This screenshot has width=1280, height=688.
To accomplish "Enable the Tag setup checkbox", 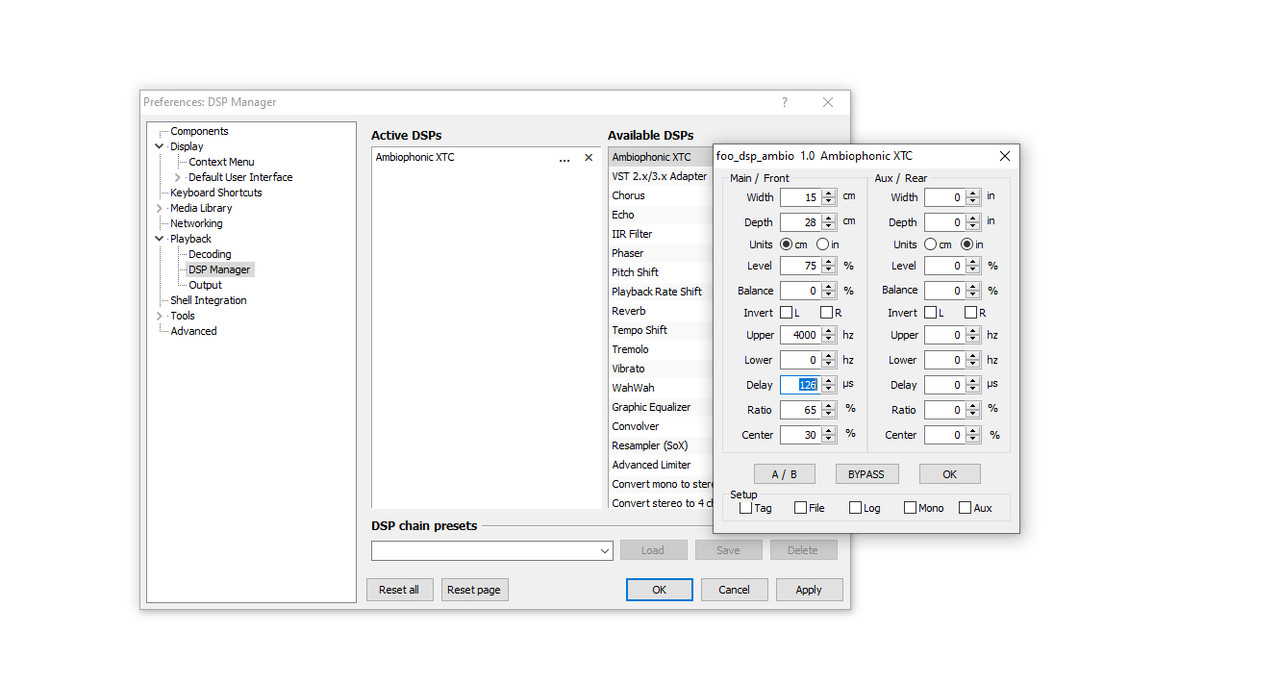I will [745, 508].
